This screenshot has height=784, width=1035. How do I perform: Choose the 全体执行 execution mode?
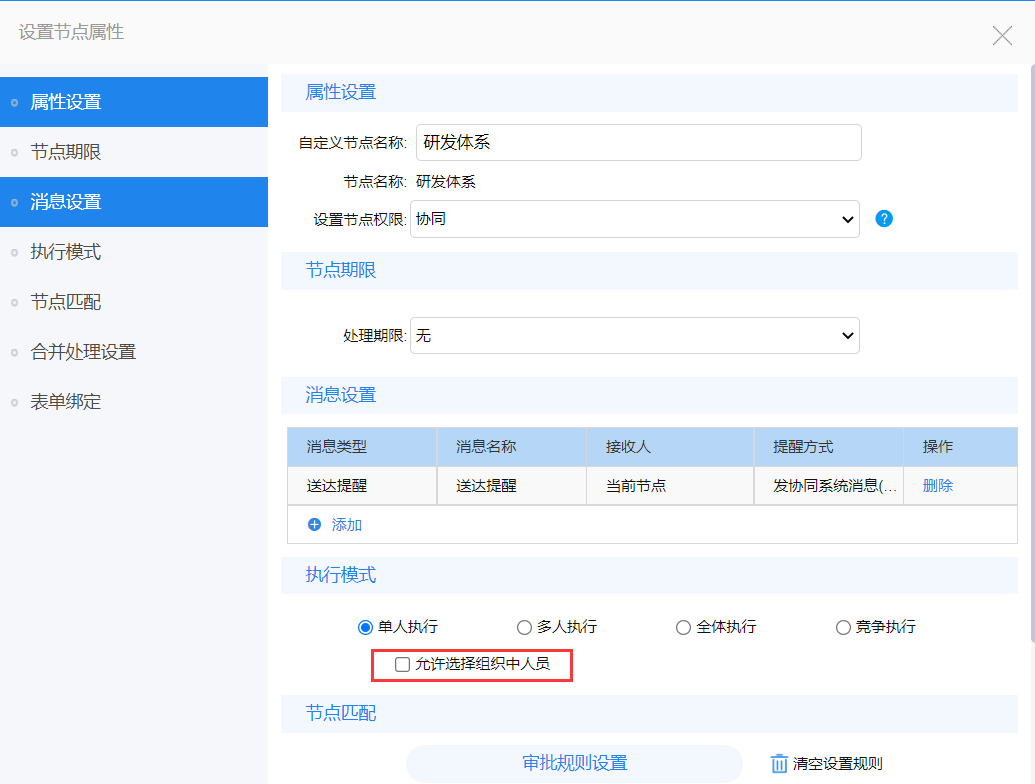click(x=683, y=628)
